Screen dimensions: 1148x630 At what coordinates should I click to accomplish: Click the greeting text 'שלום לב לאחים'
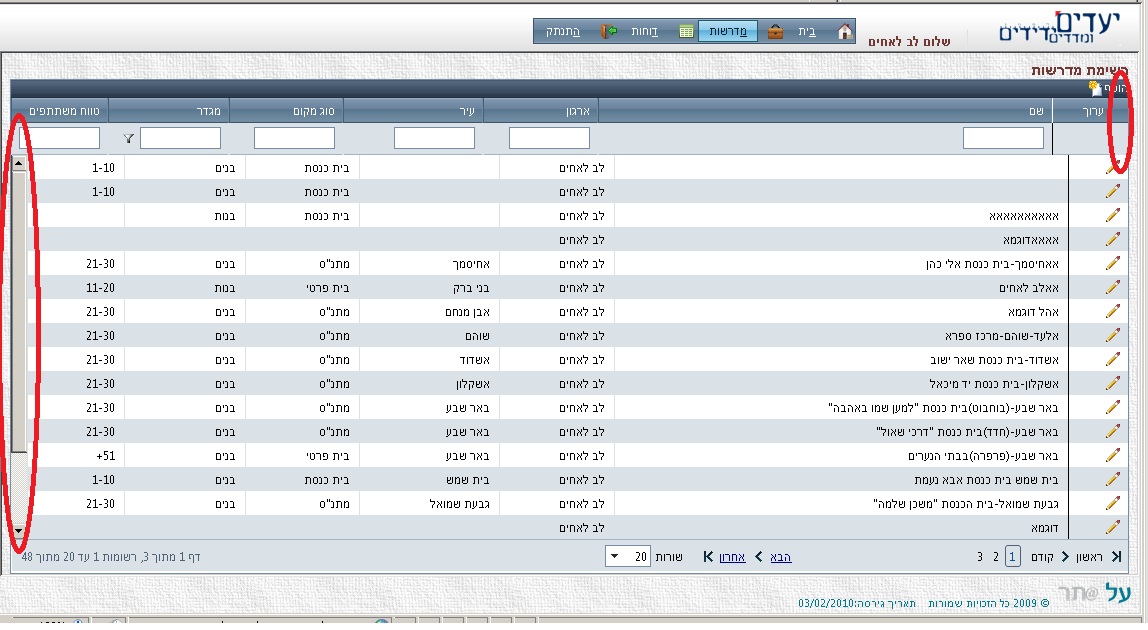(909, 42)
